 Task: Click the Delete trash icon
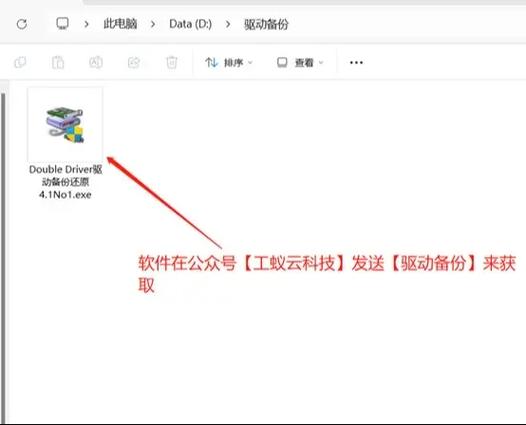(172, 62)
